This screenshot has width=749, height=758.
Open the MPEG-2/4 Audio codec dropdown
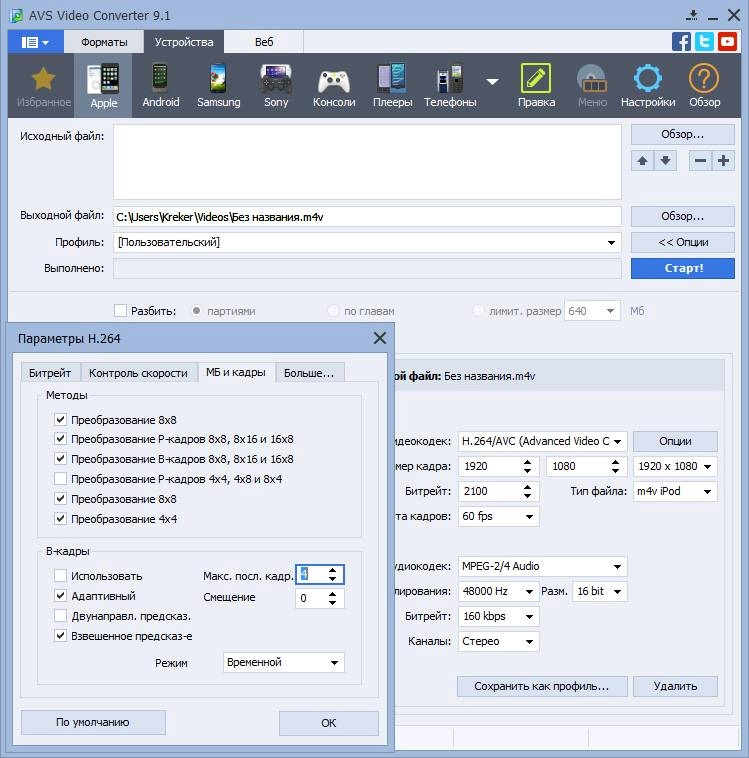[543, 566]
